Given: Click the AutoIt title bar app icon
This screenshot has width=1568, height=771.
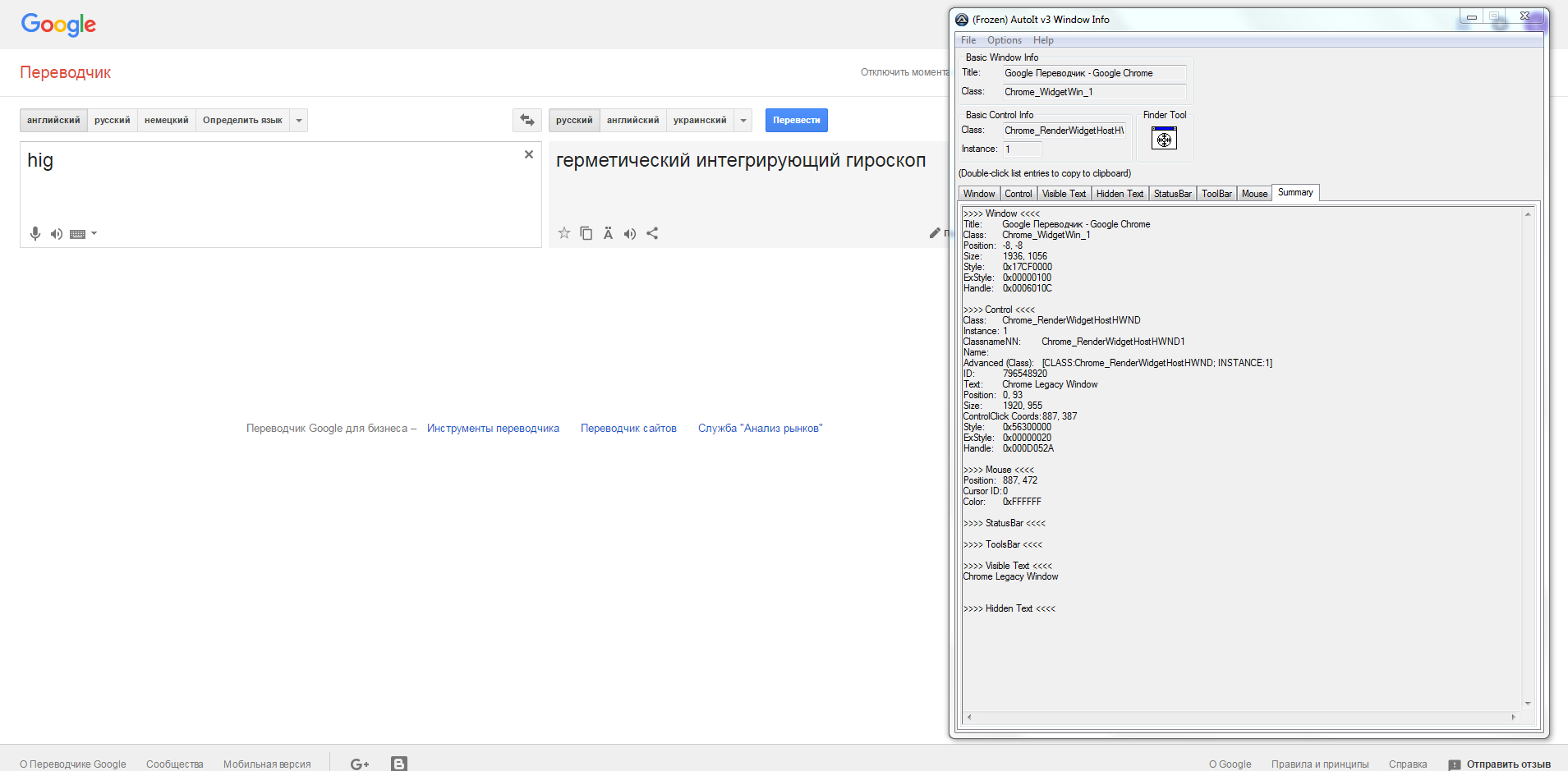Looking at the screenshot, I should (962, 20).
